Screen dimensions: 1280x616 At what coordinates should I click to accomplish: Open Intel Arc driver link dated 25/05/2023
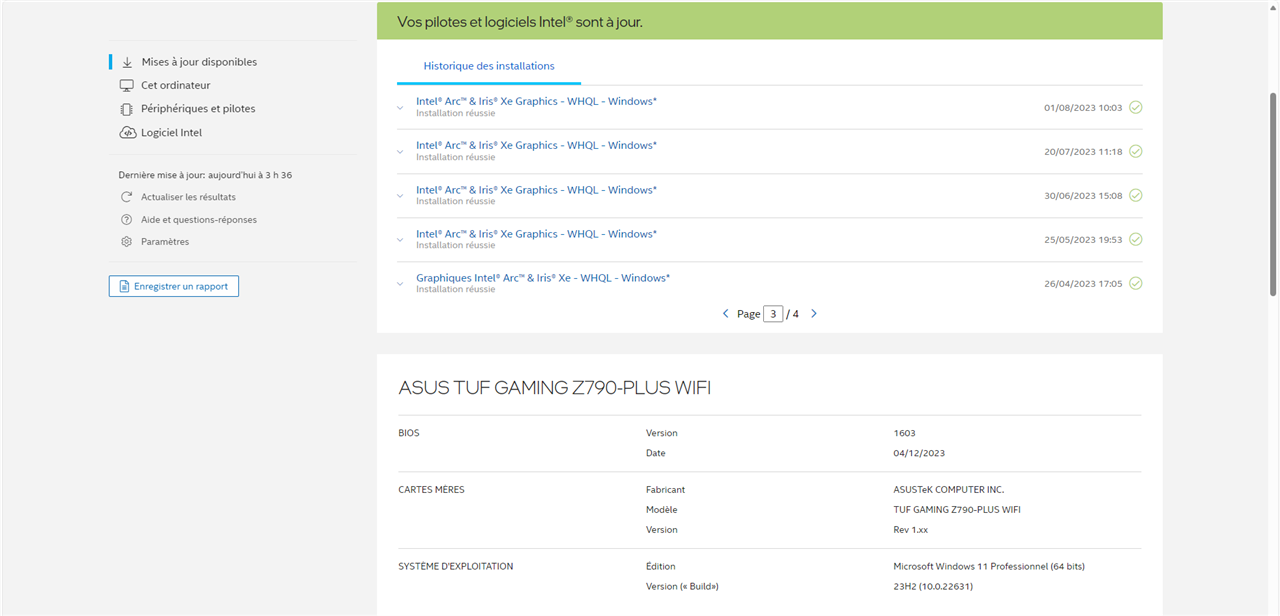point(536,234)
